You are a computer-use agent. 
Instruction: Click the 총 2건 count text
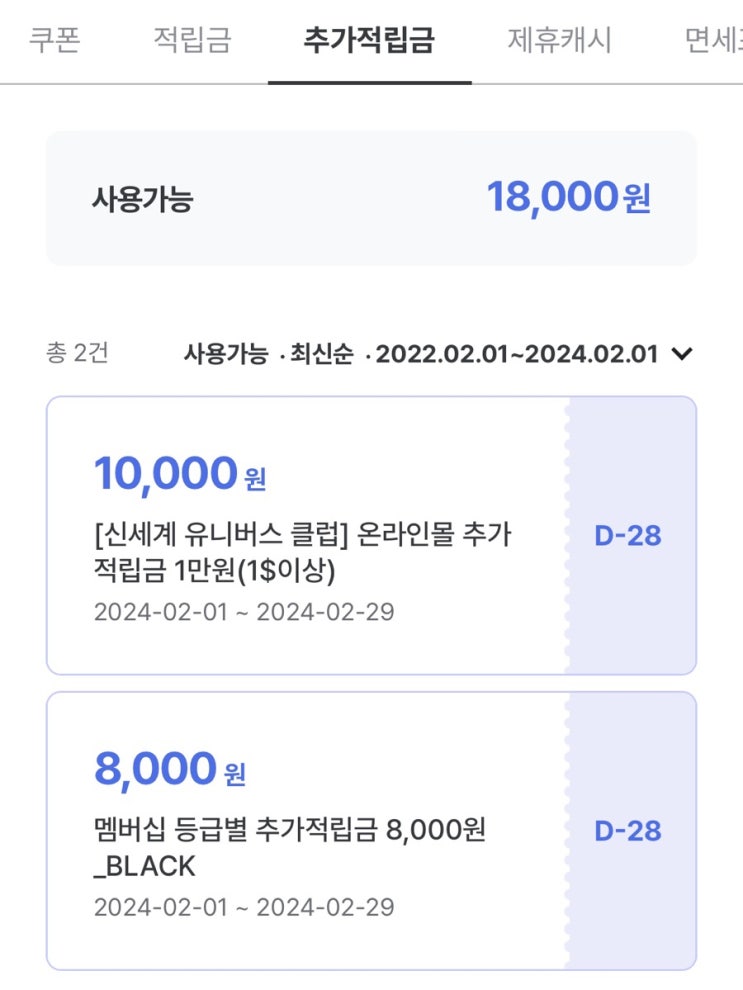click(x=77, y=353)
